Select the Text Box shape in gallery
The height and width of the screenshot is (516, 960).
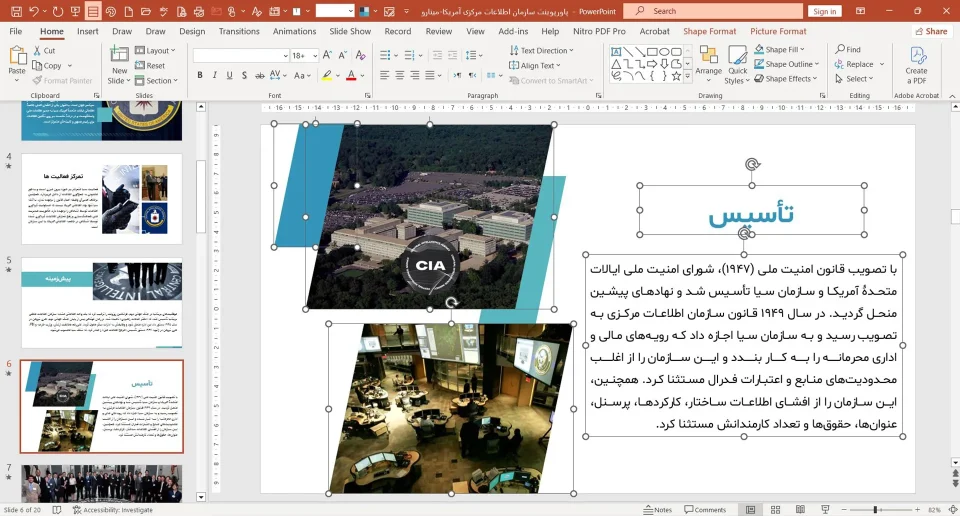coord(616,52)
